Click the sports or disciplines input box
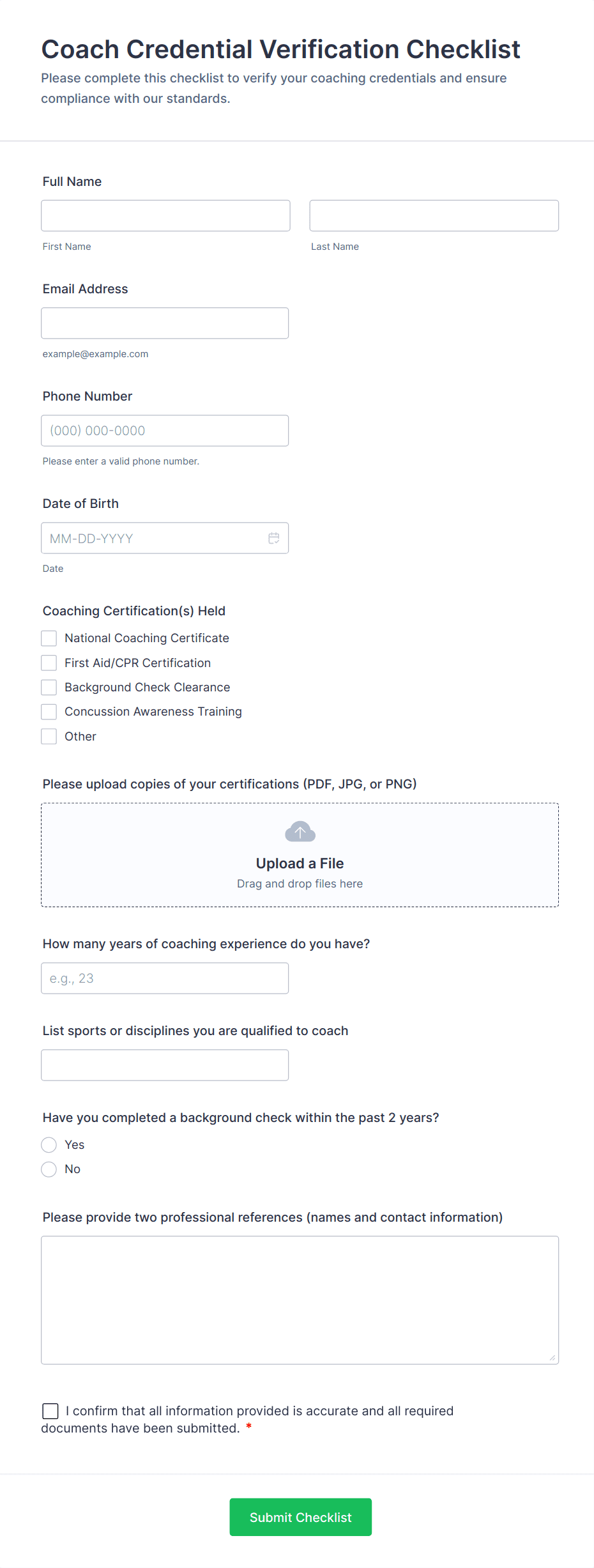This screenshot has height=1568, width=594. click(165, 1065)
